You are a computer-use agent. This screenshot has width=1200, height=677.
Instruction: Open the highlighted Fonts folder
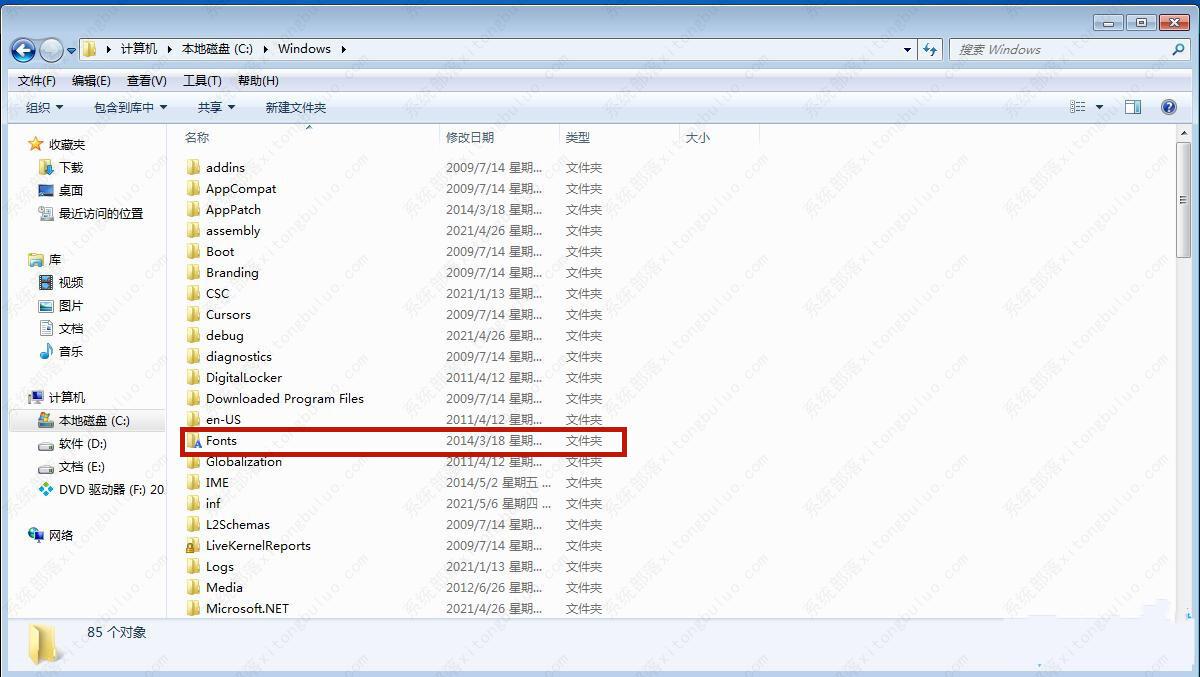(221, 440)
